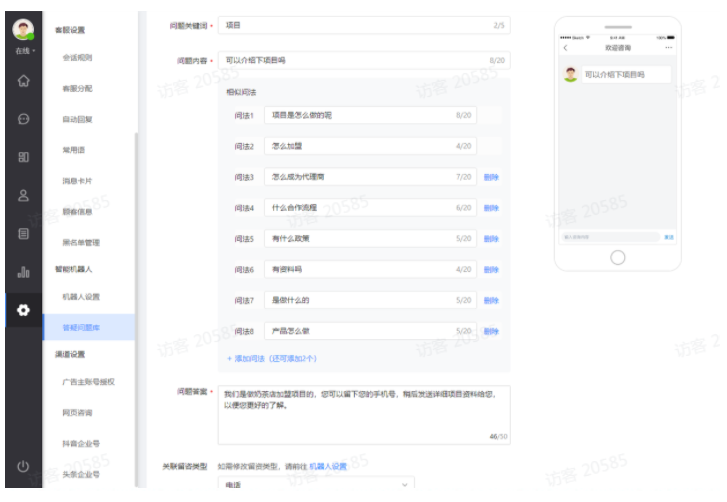Select the highlighted 问题库 menu item
Screen dimensions: 727x502
(x=89, y=327)
